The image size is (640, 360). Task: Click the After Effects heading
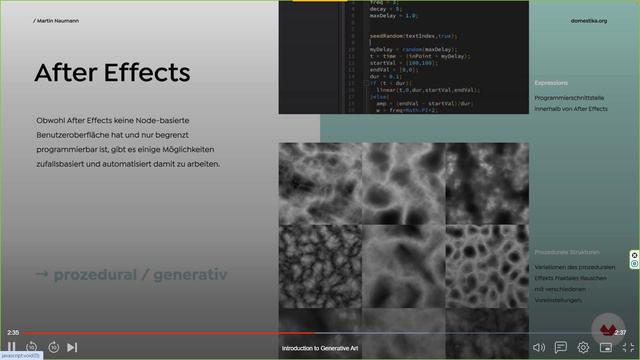(x=112, y=73)
